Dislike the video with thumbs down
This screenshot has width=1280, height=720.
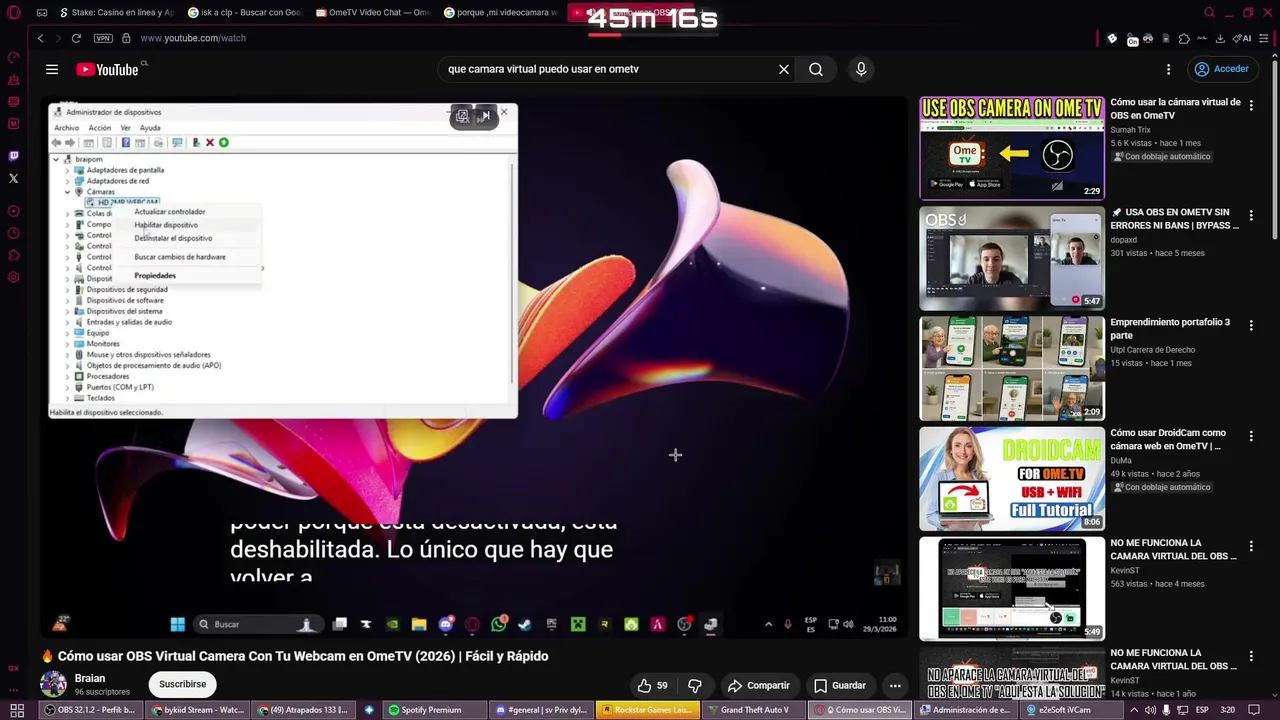point(694,685)
